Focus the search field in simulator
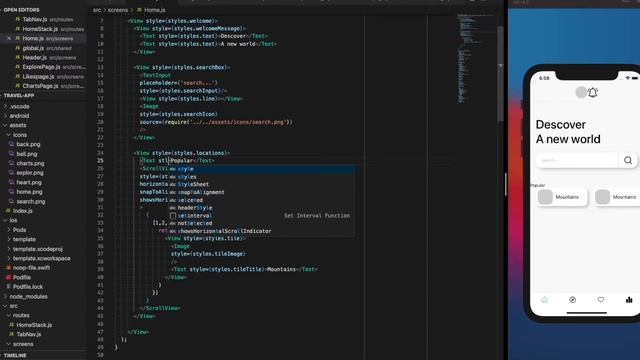The height and width of the screenshot is (360, 640). [577, 160]
